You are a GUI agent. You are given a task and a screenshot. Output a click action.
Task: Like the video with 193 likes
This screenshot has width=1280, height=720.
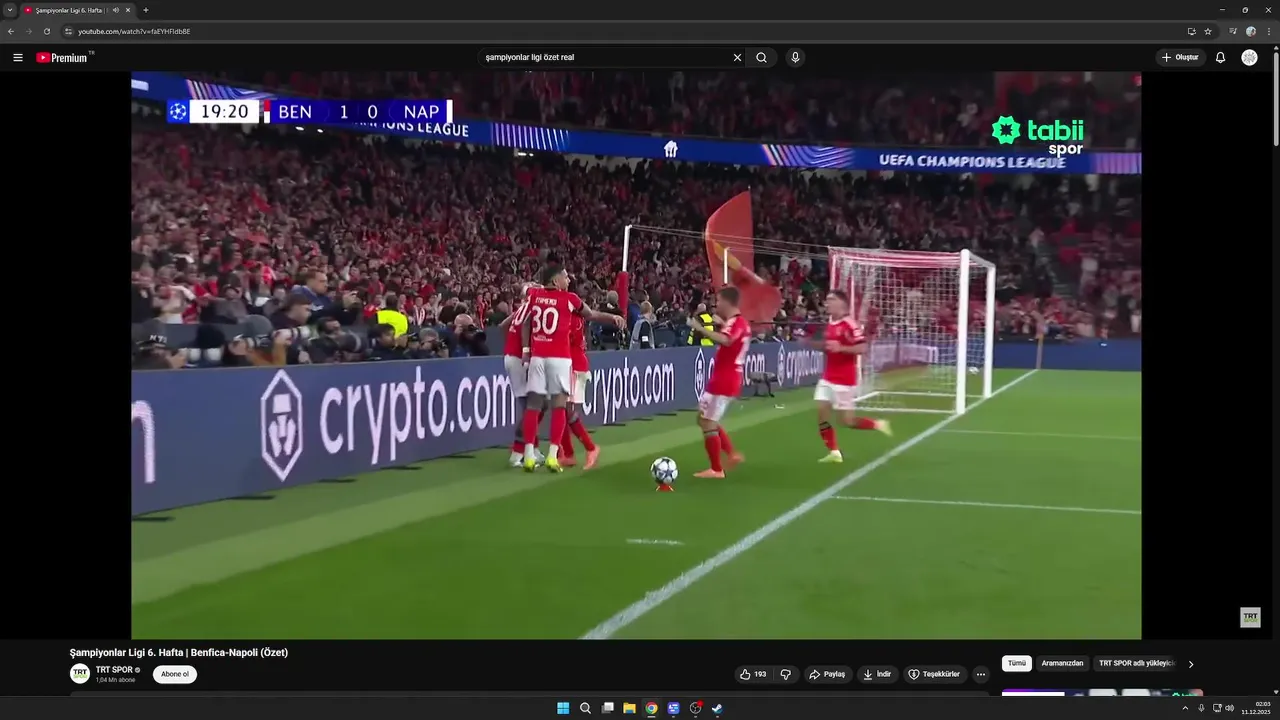tap(753, 674)
